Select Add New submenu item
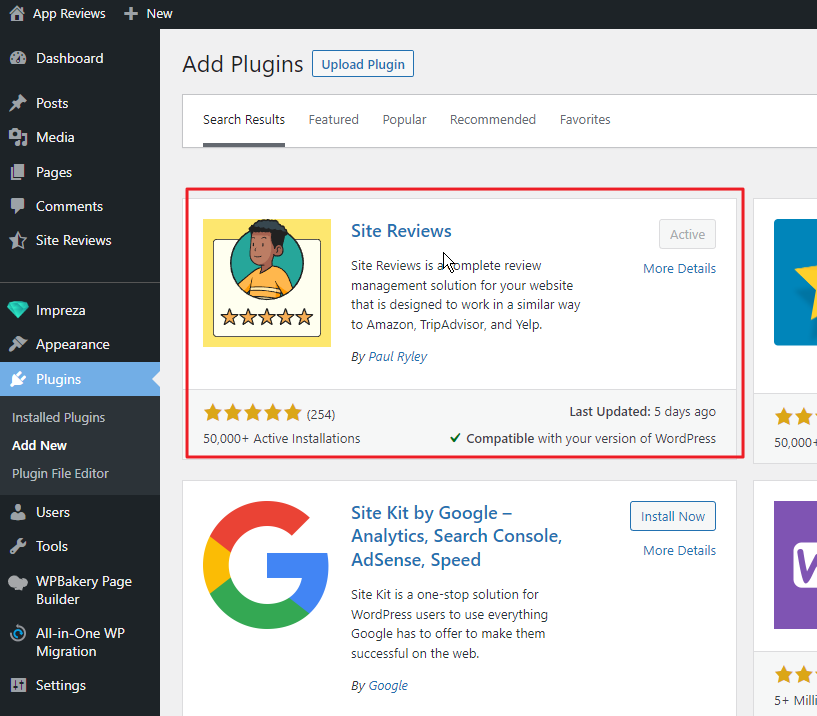Image resolution: width=817 pixels, height=716 pixels. click(x=40, y=446)
